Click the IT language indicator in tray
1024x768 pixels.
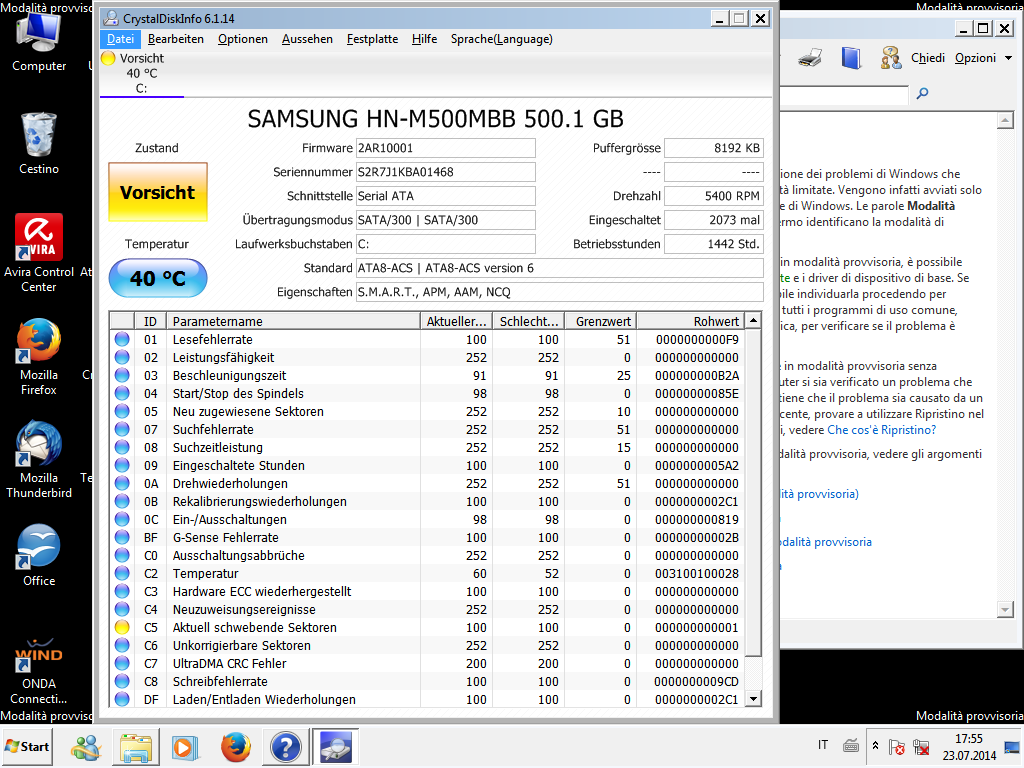(823, 745)
